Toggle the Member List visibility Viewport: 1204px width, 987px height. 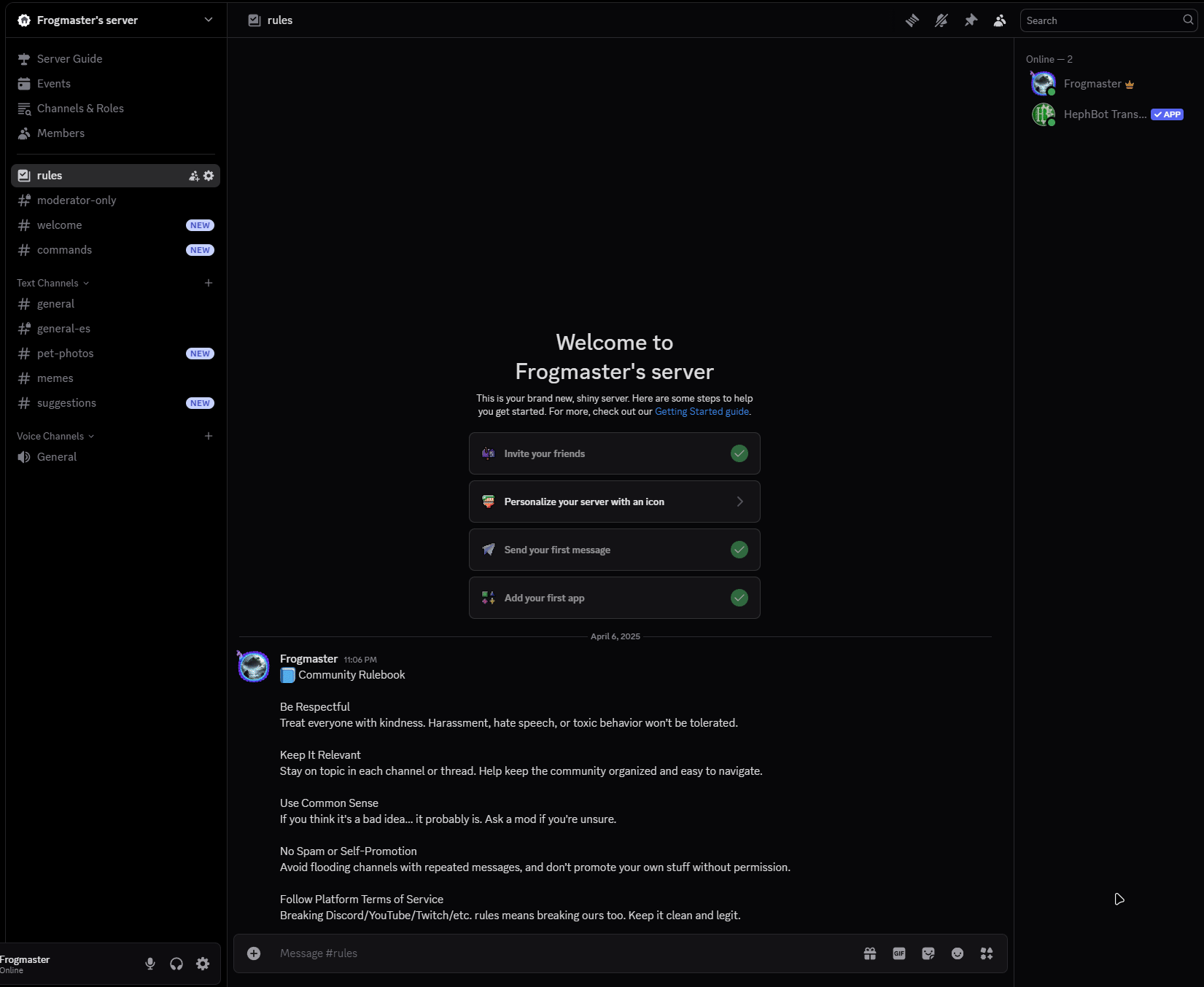999,20
